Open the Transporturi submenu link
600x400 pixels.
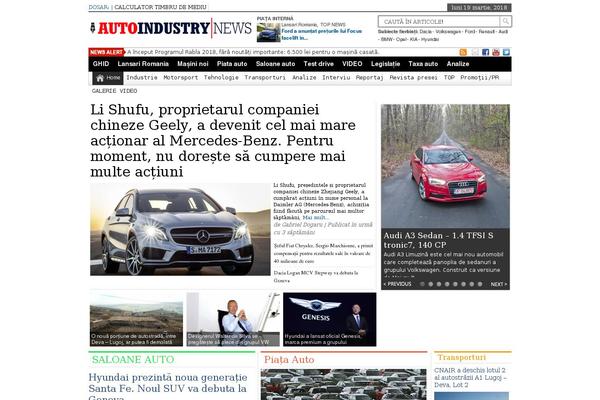[265, 78]
